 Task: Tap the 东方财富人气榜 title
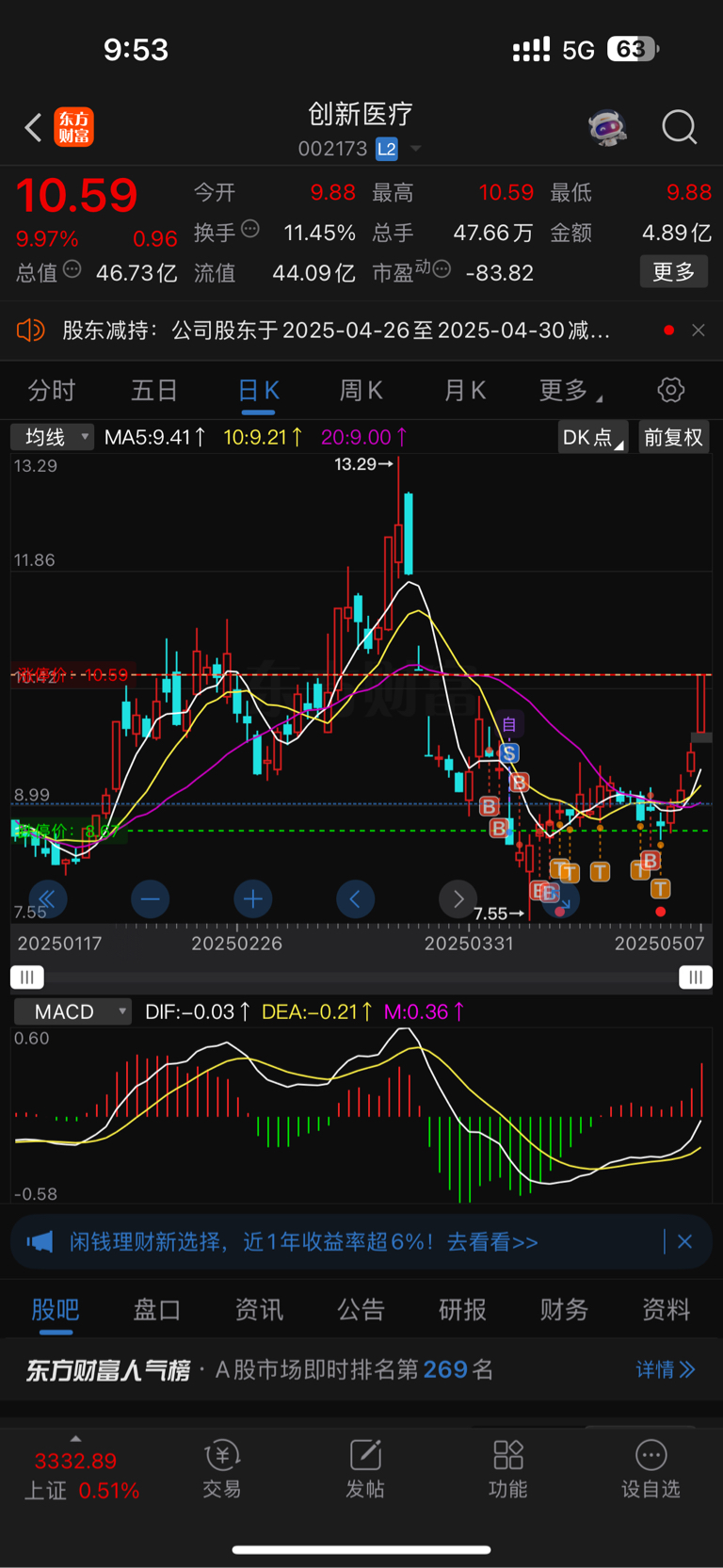click(108, 1370)
